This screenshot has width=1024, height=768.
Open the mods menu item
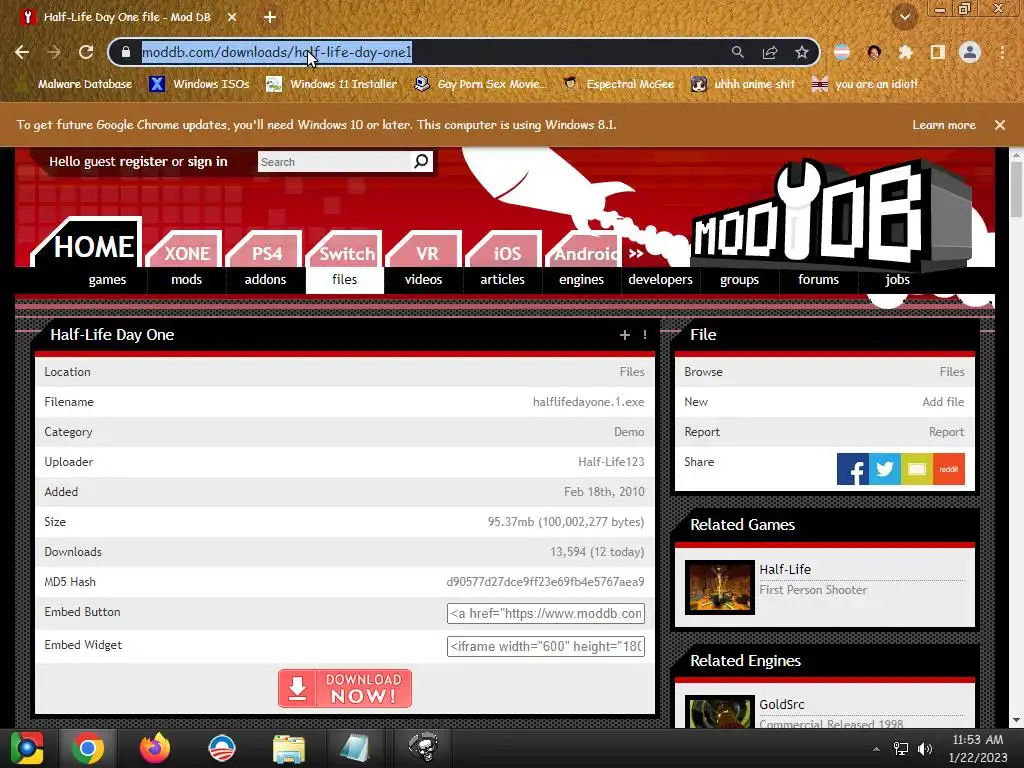(186, 280)
